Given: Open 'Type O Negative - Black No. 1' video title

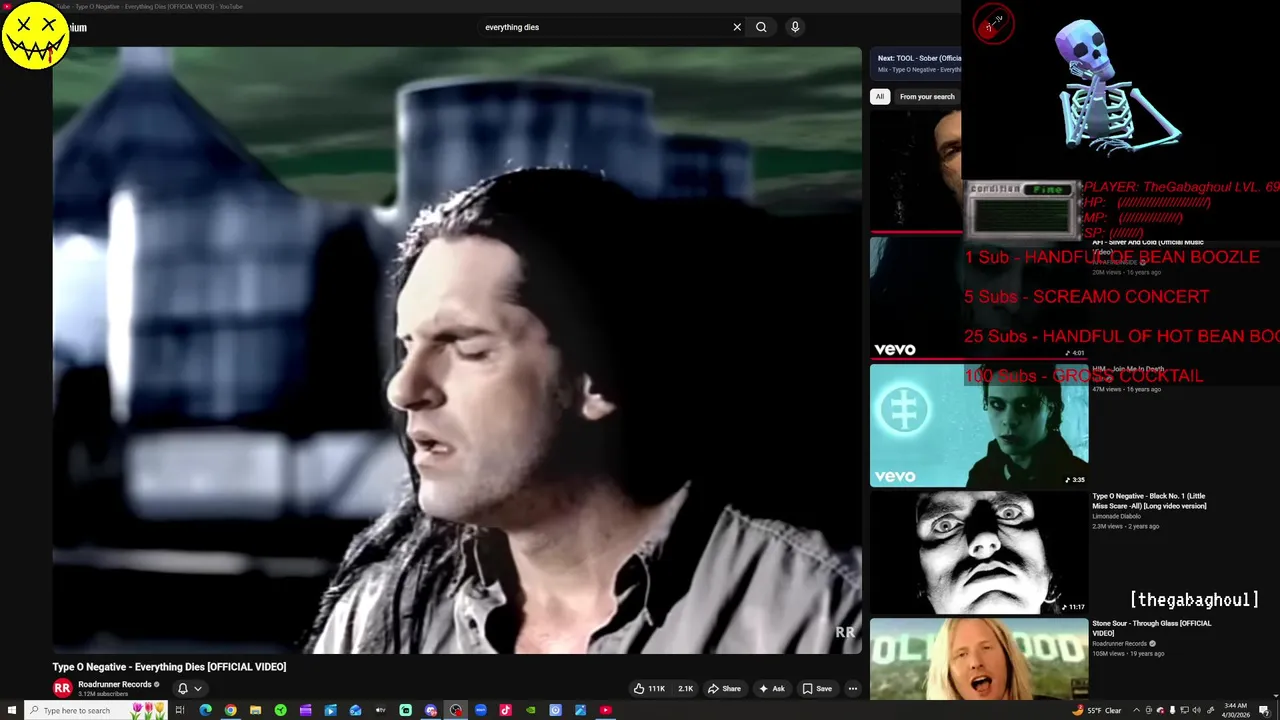Looking at the screenshot, I should (1149, 501).
